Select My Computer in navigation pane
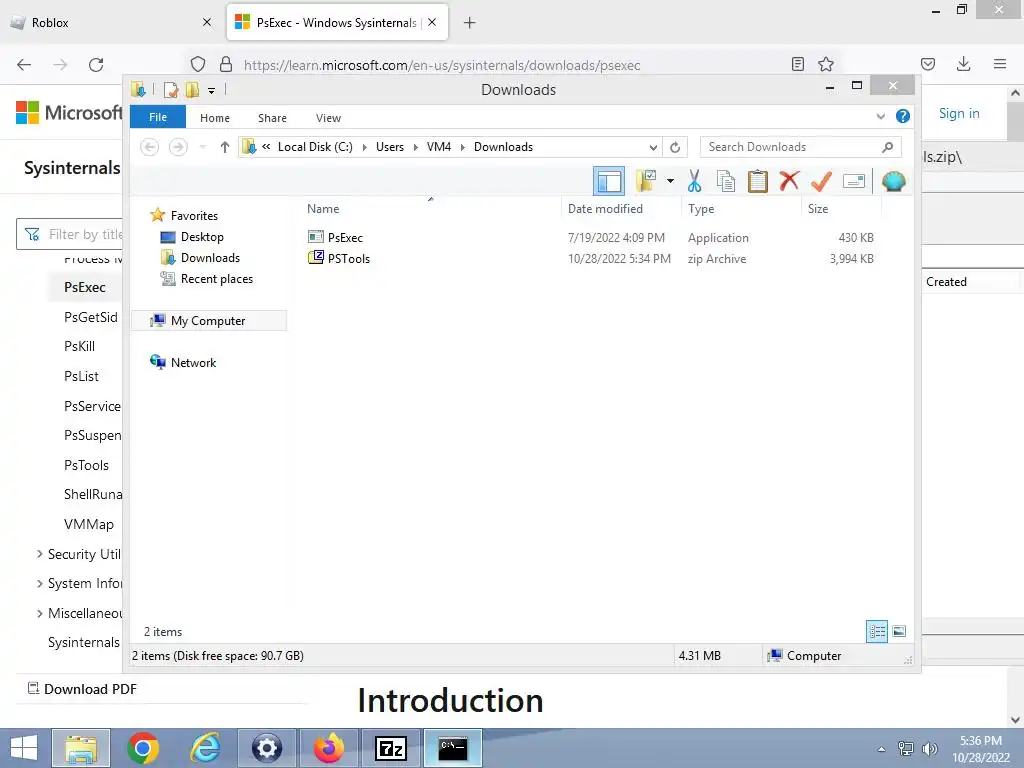The height and width of the screenshot is (768, 1024). pos(208,321)
